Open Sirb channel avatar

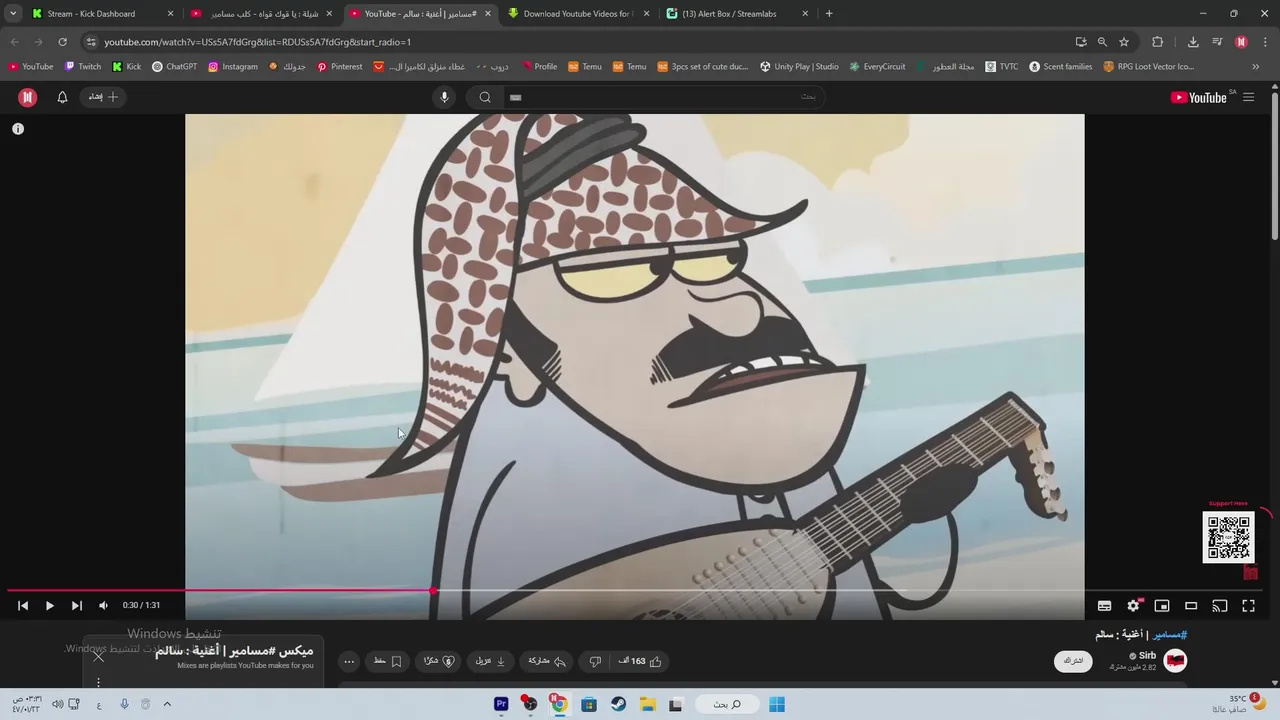(x=1175, y=661)
